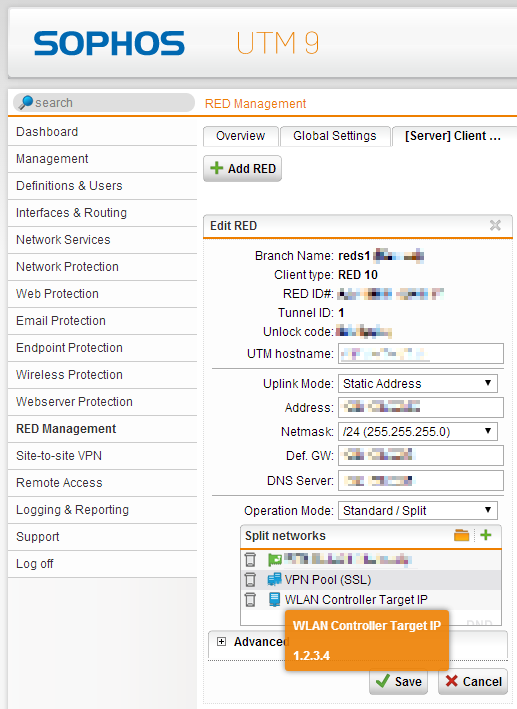
Task: Open Network Services menu
Action: [x=103, y=240]
